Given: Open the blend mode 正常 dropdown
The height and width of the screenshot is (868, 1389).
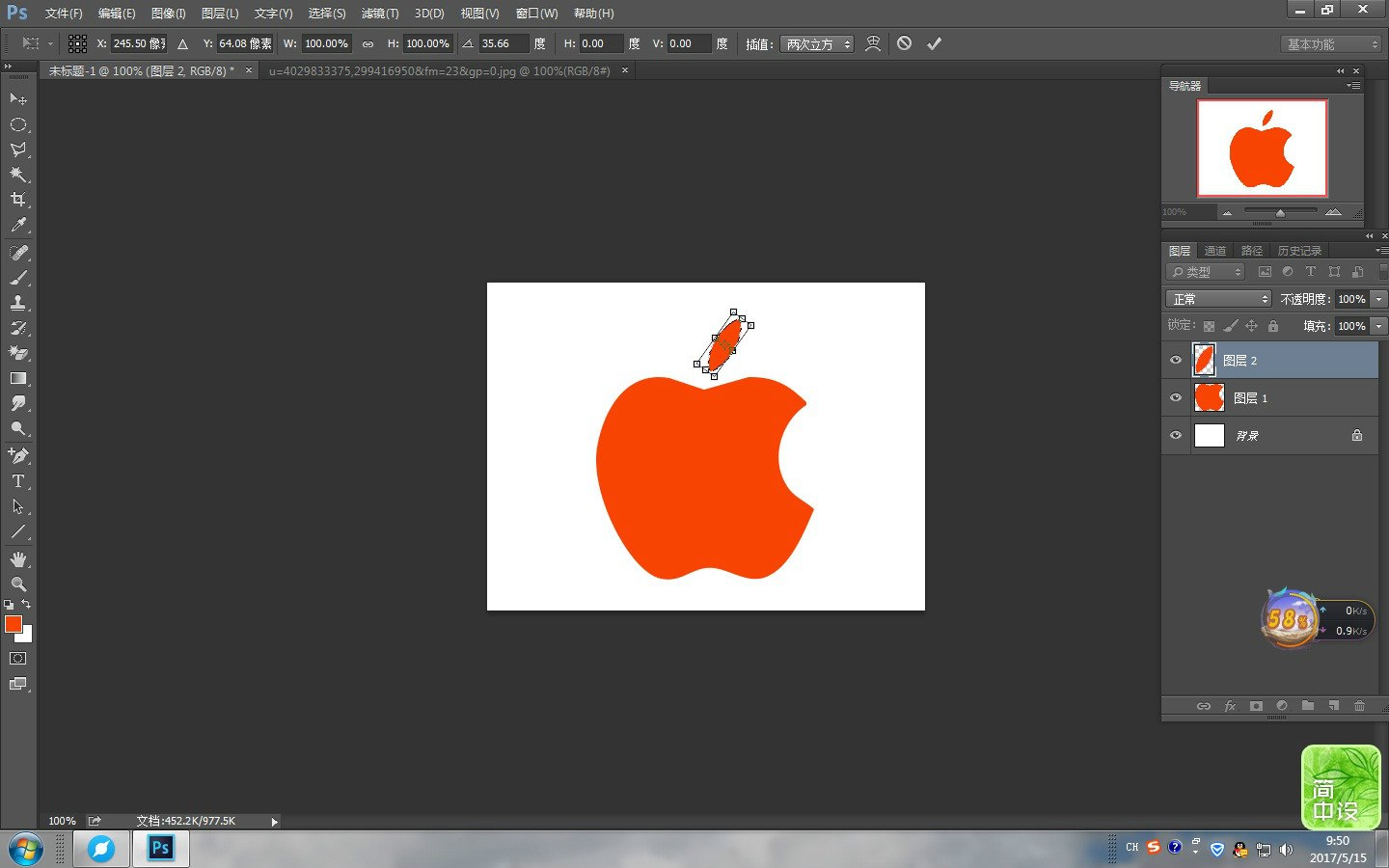Looking at the screenshot, I should [1219, 299].
